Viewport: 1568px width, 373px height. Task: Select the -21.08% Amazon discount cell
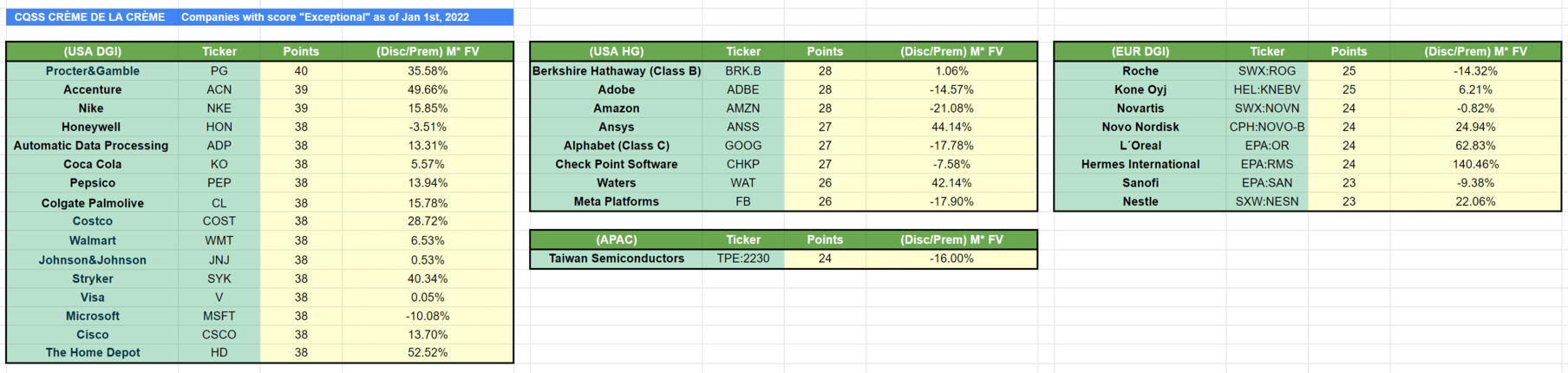pyautogui.click(x=951, y=108)
